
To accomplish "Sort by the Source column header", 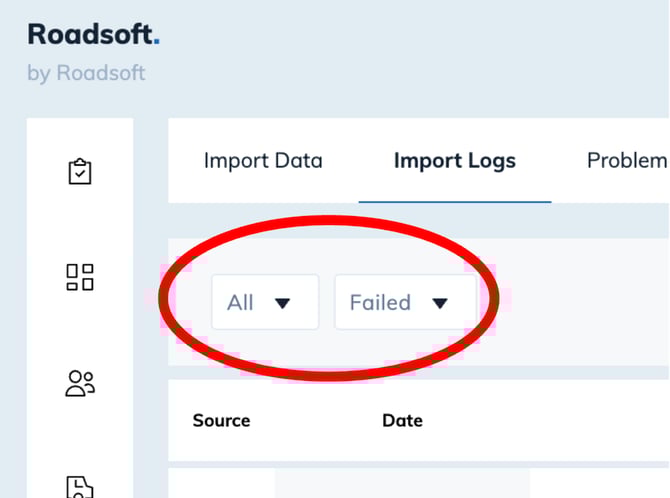I will [x=221, y=421].
